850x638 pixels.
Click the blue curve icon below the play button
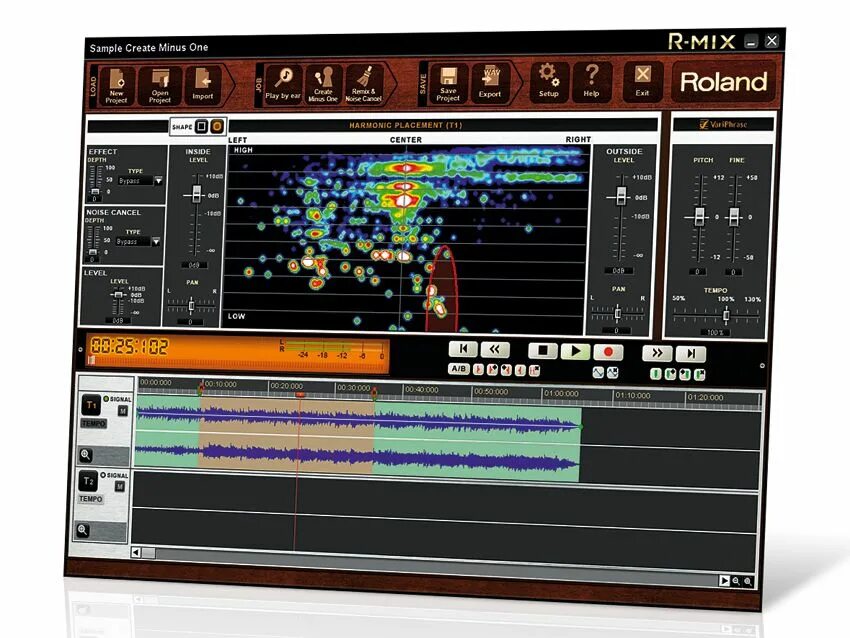coord(598,372)
